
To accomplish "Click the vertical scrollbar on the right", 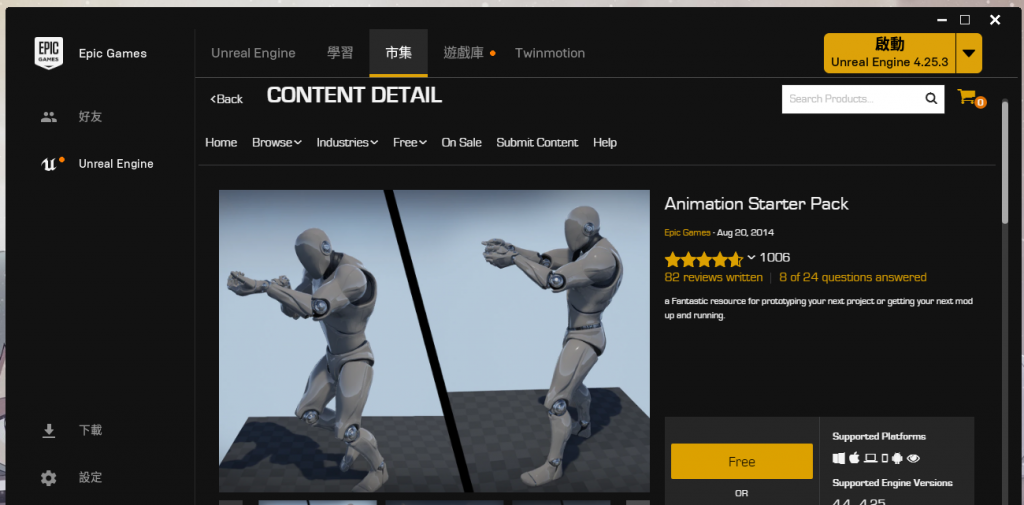I will pos(1006,163).
